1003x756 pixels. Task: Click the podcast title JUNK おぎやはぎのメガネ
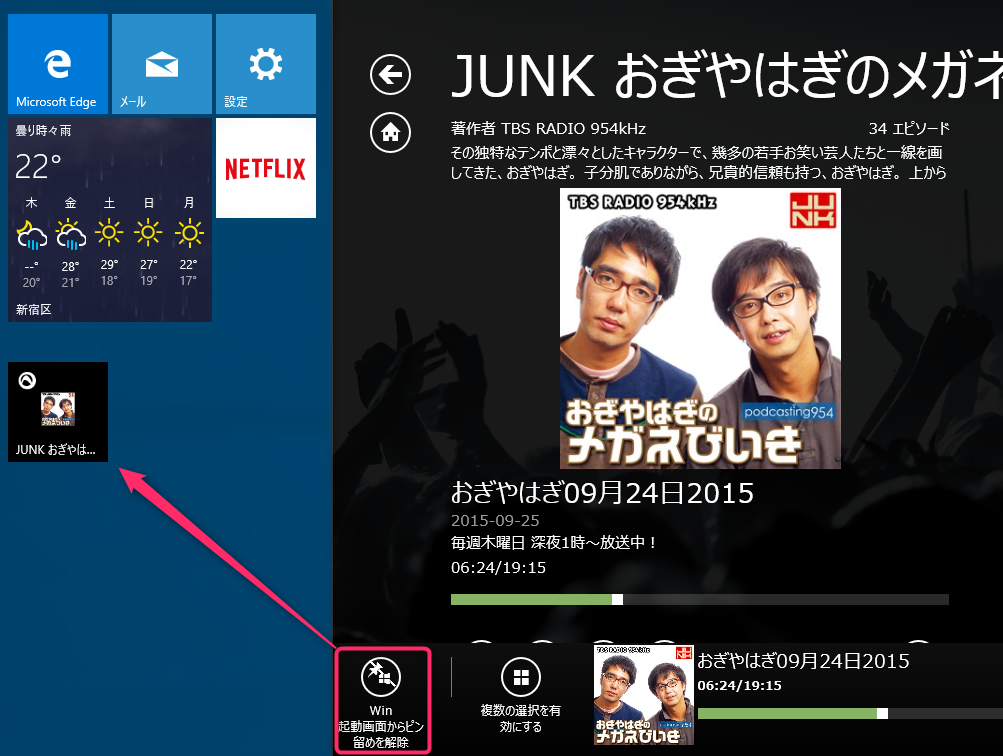tap(727, 75)
